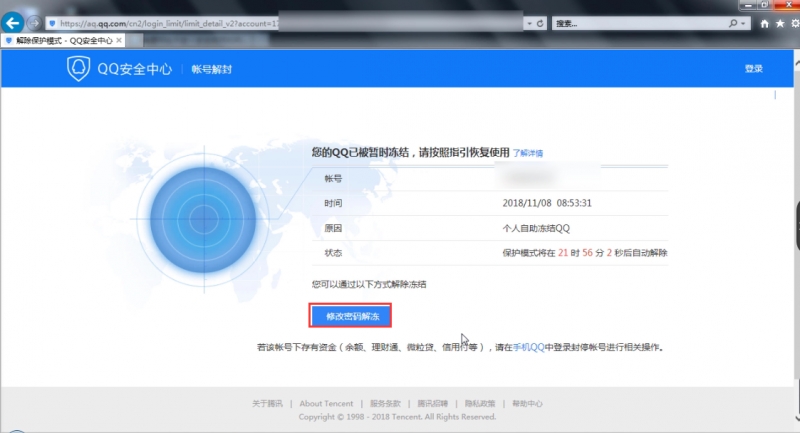The width and height of the screenshot is (800, 433).
Task: Open the 腾讯招聘 footer link
Action: point(433,403)
